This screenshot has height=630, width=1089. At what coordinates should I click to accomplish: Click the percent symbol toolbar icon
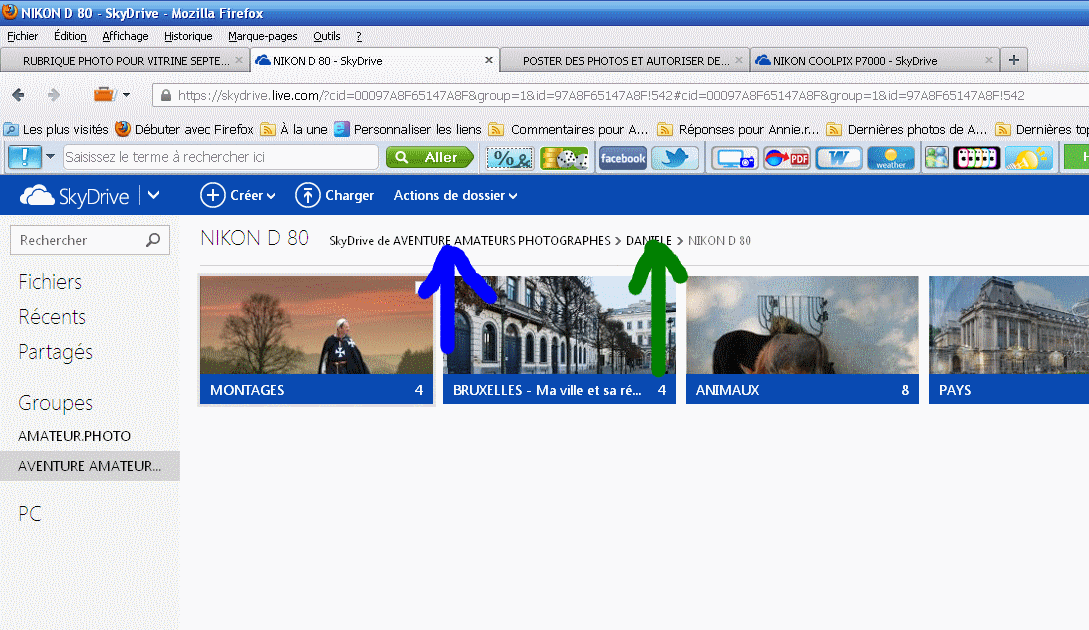click(510, 158)
